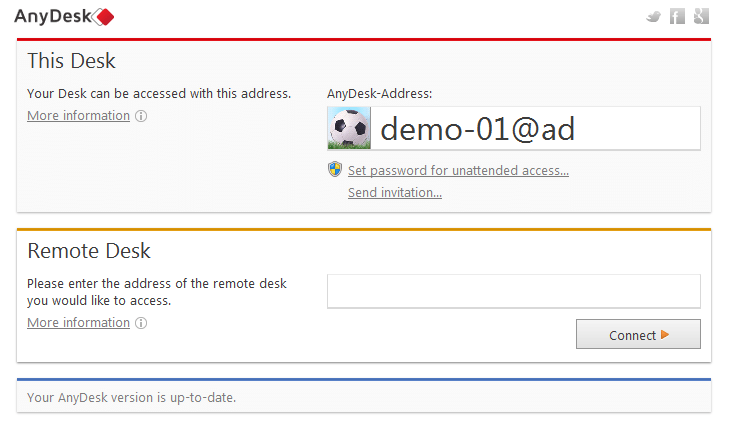Screen dimensions: 733x442
Task: Click the Connect button
Action: tap(638, 334)
